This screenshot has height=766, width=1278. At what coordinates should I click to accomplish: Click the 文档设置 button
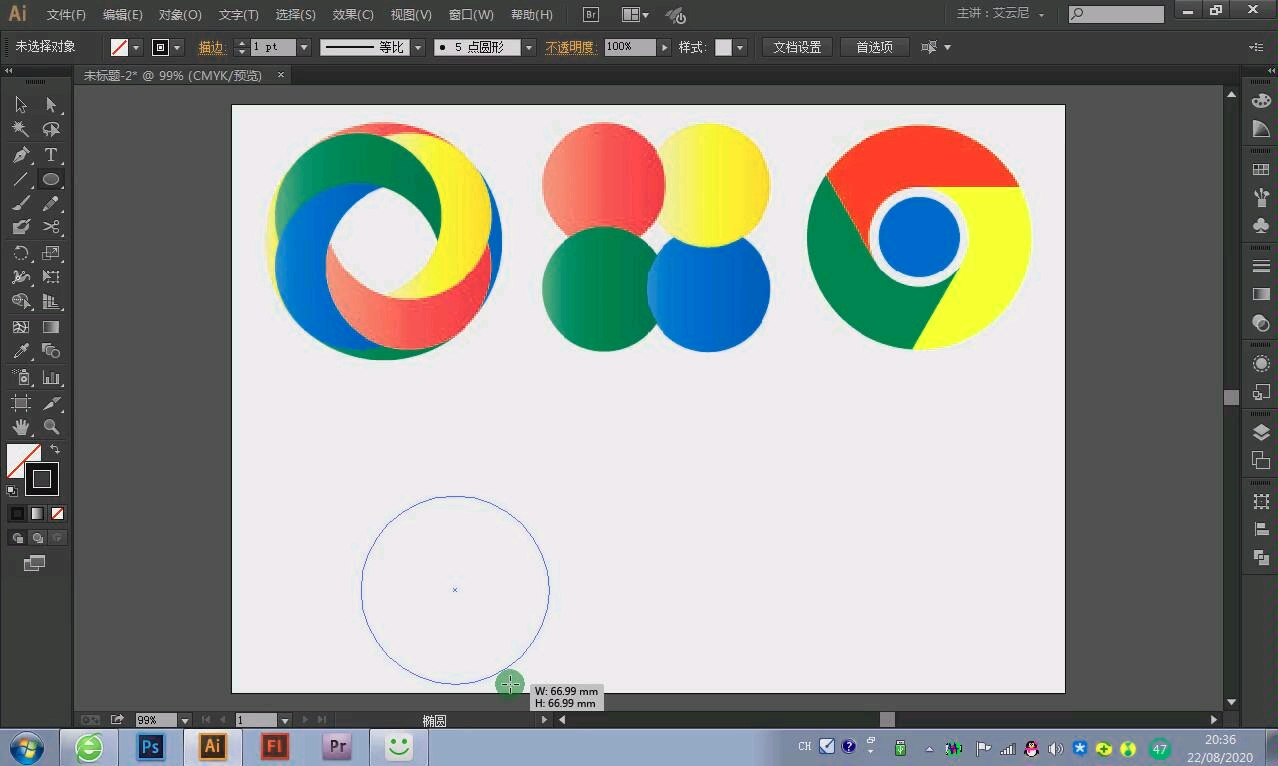coord(797,47)
